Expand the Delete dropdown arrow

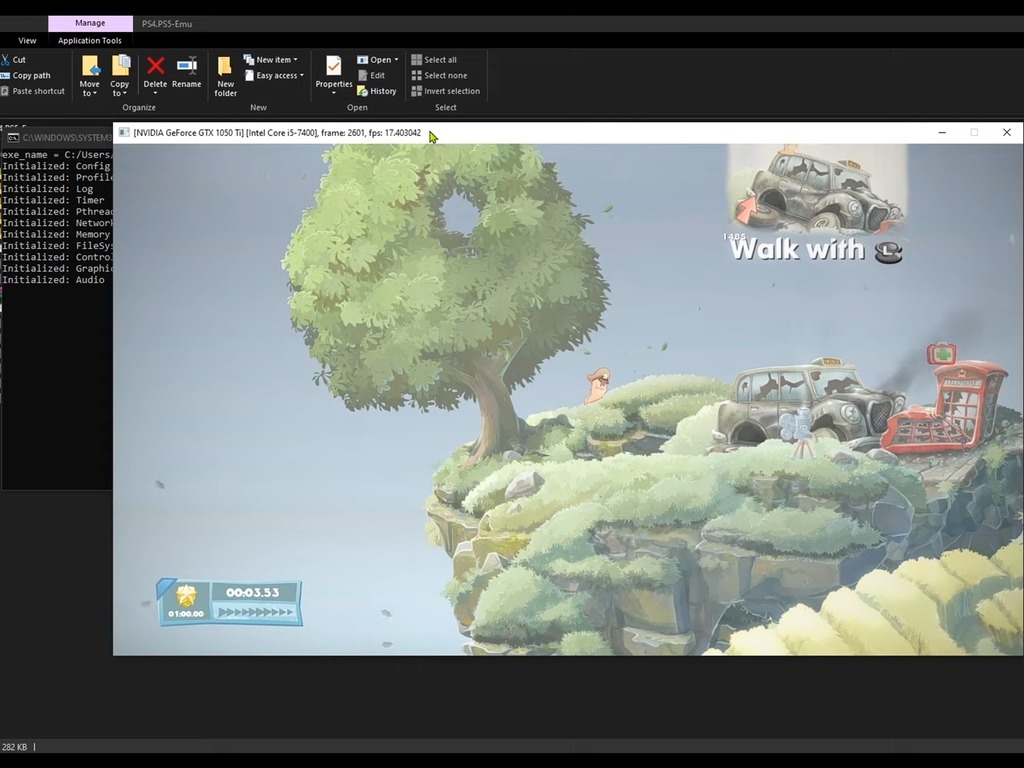(155, 93)
